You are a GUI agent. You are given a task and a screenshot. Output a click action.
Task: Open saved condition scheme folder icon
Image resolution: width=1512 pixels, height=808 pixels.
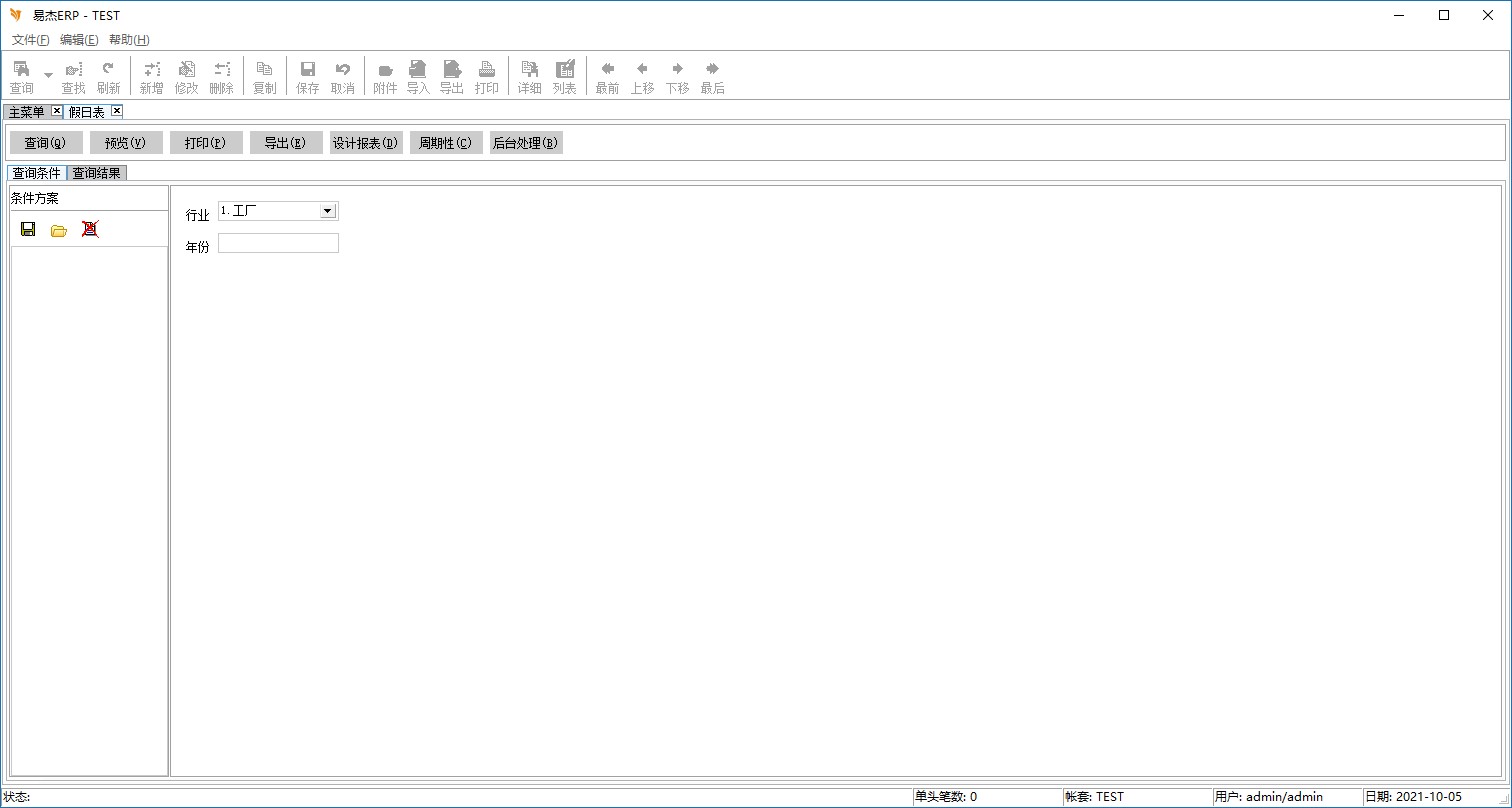pyautogui.click(x=59, y=230)
